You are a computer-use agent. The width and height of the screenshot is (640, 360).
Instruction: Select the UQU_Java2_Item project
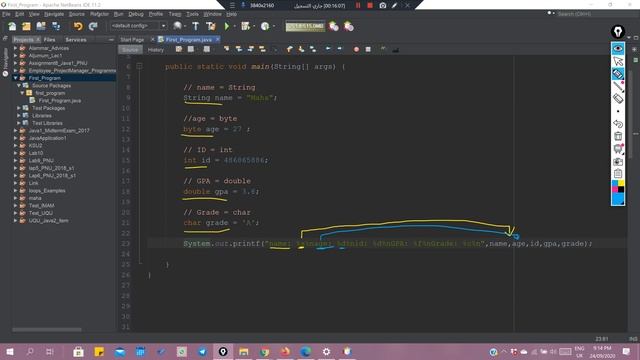pos(48,220)
